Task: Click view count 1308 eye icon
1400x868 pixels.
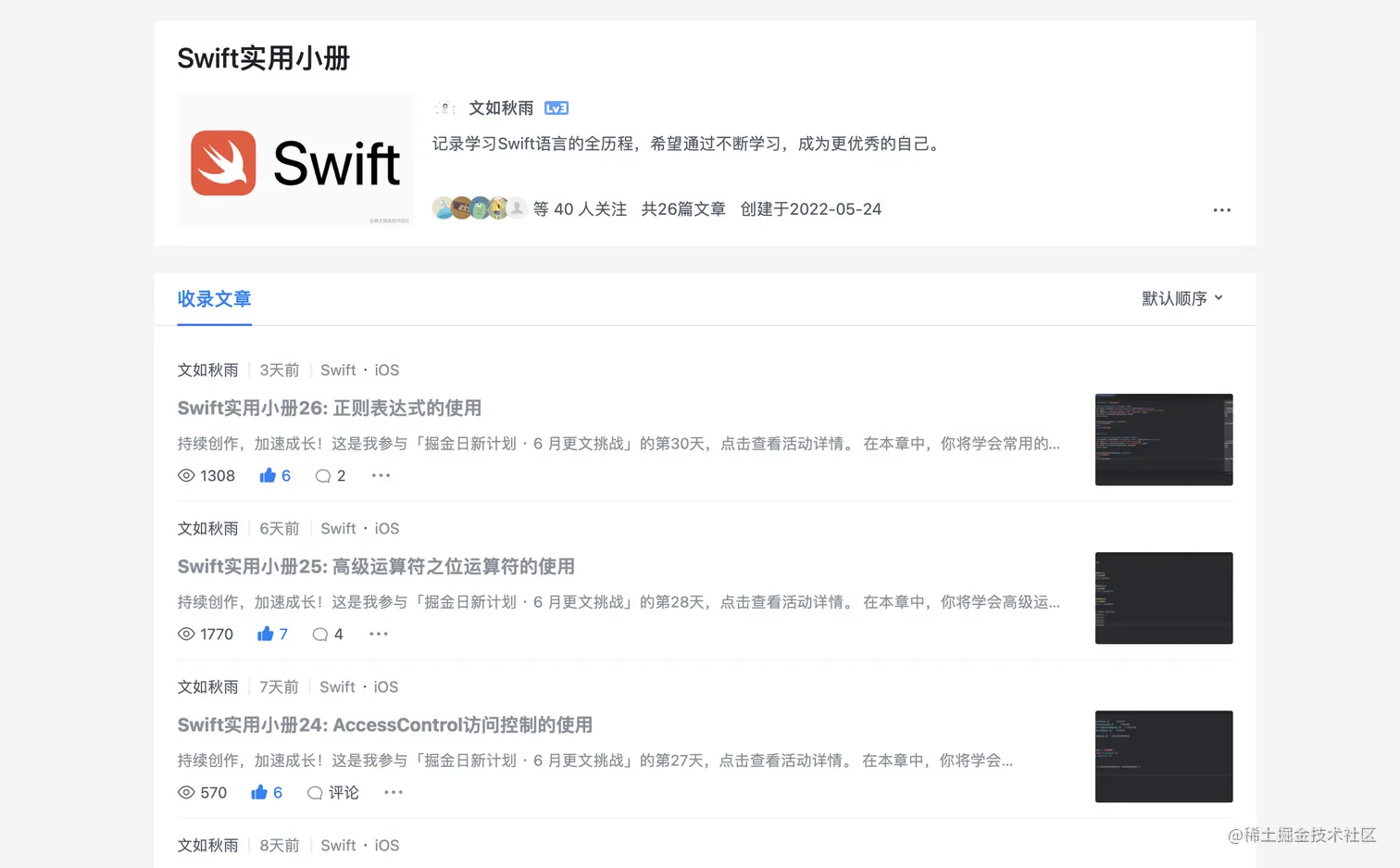Action: (186, 475)
